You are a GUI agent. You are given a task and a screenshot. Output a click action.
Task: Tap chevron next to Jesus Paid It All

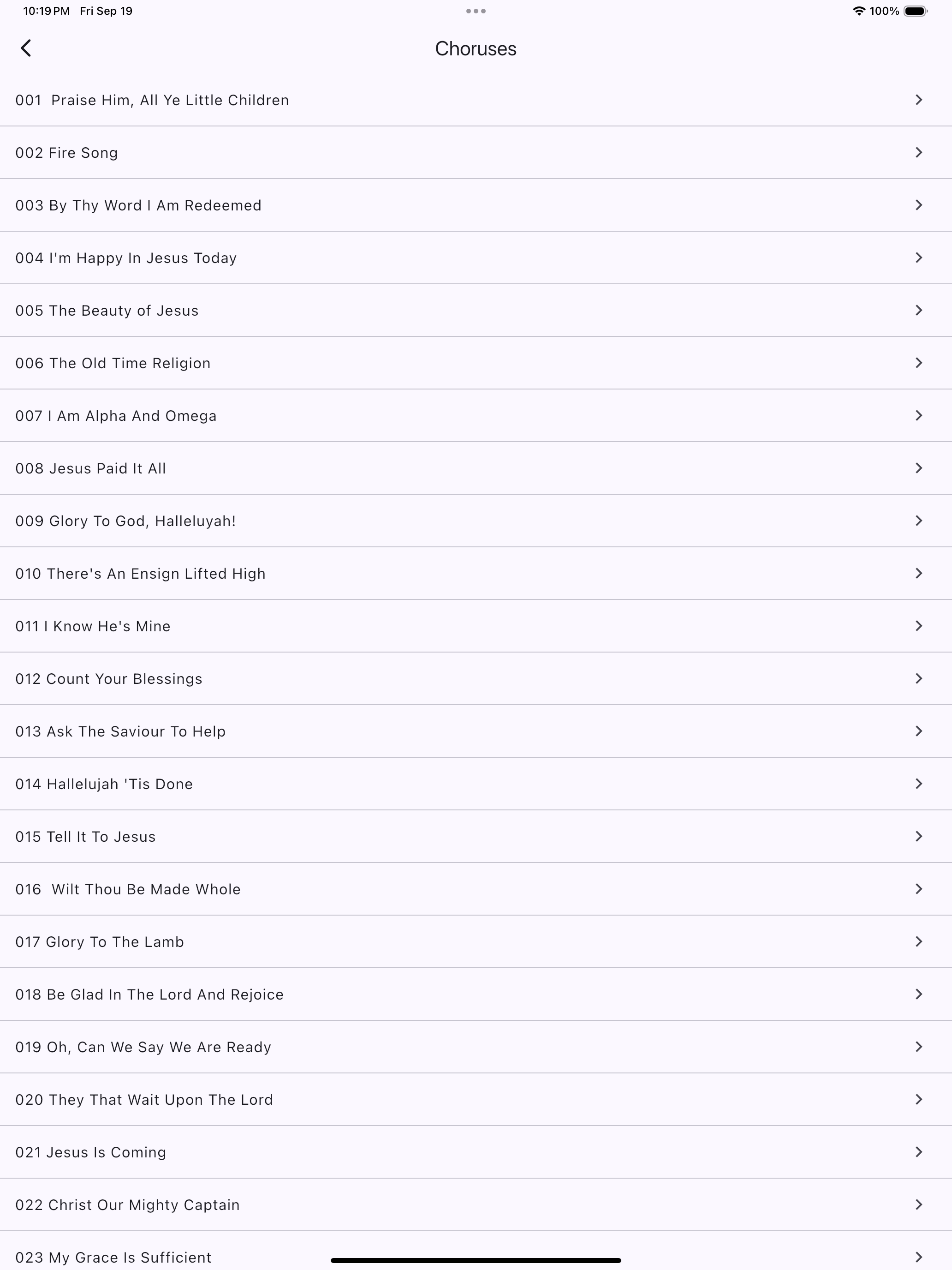pyautogui.click(x=919, y=468)
